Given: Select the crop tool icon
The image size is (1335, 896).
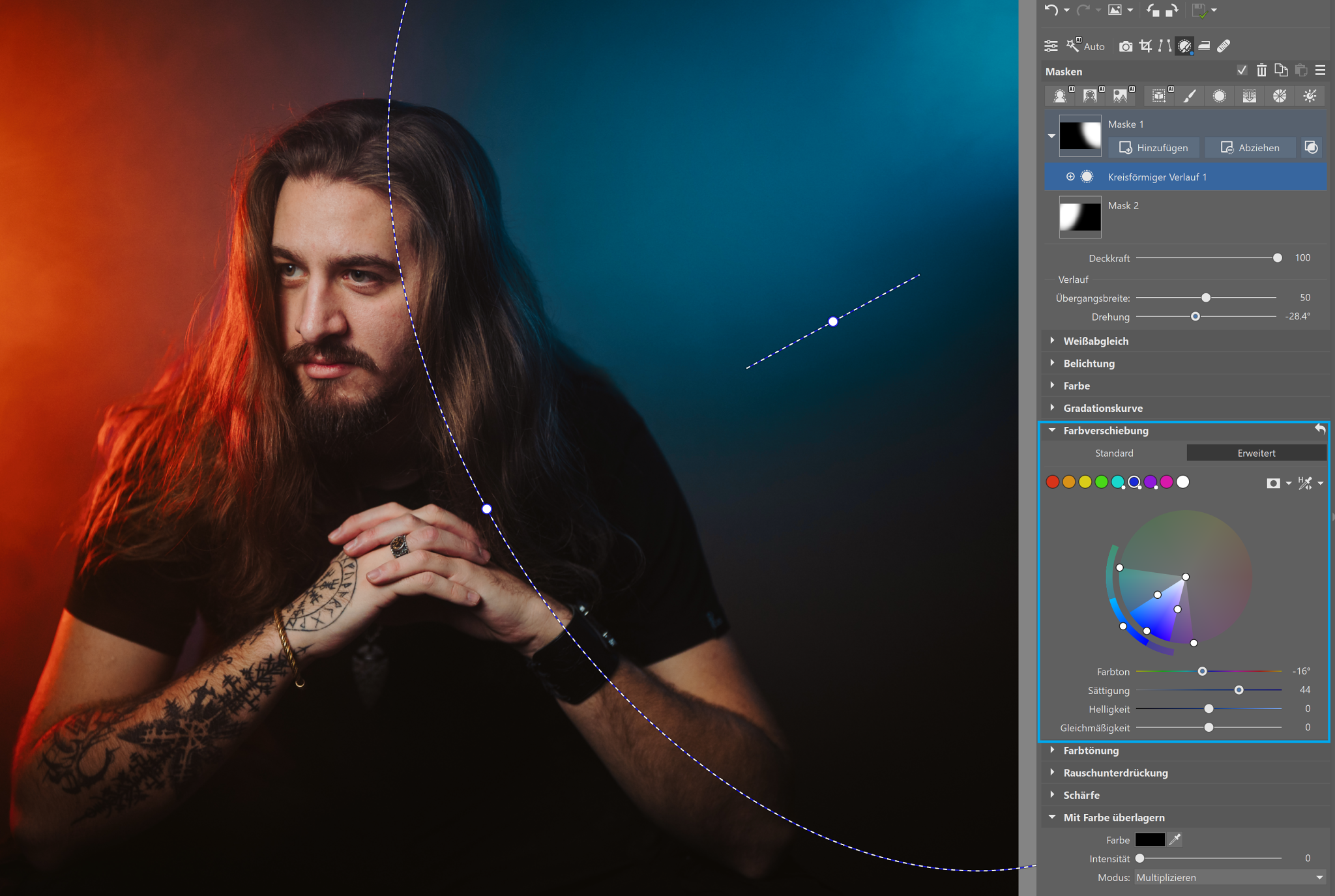Looking at the screenshot, I should [x=1145, y=46].
